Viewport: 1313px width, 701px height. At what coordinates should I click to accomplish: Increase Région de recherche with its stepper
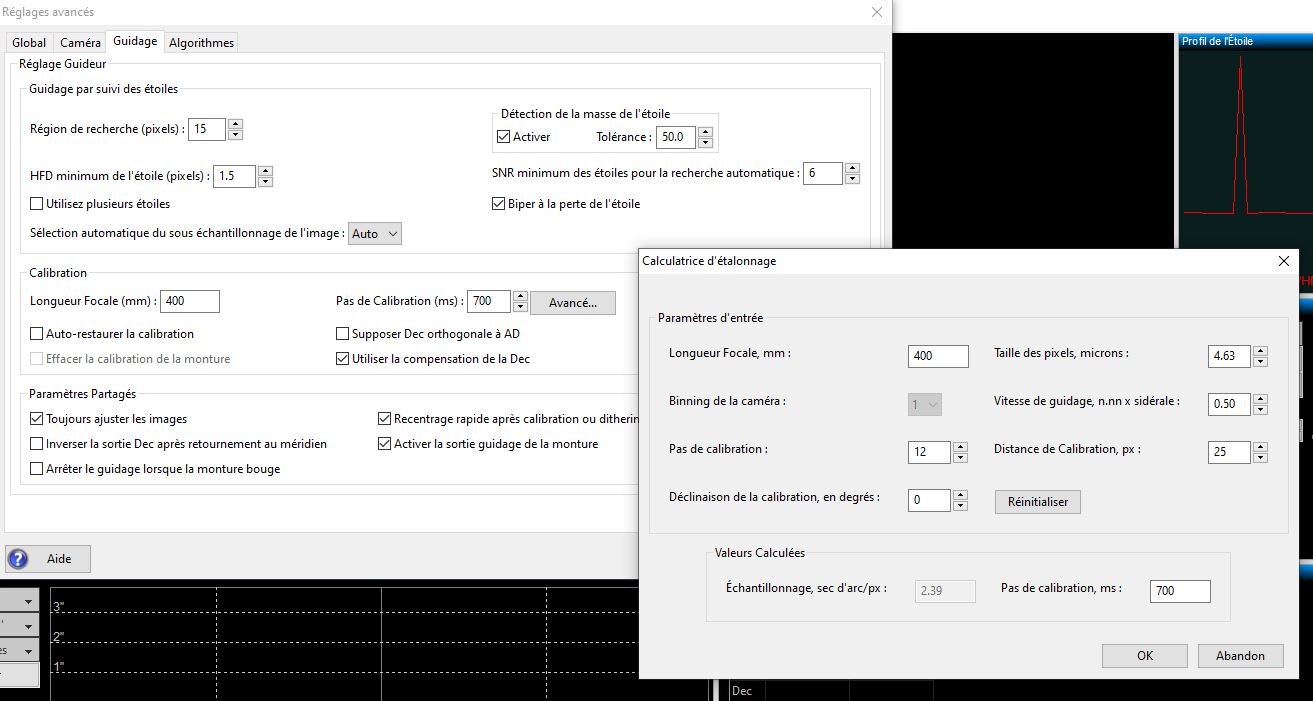click(236, 124)
